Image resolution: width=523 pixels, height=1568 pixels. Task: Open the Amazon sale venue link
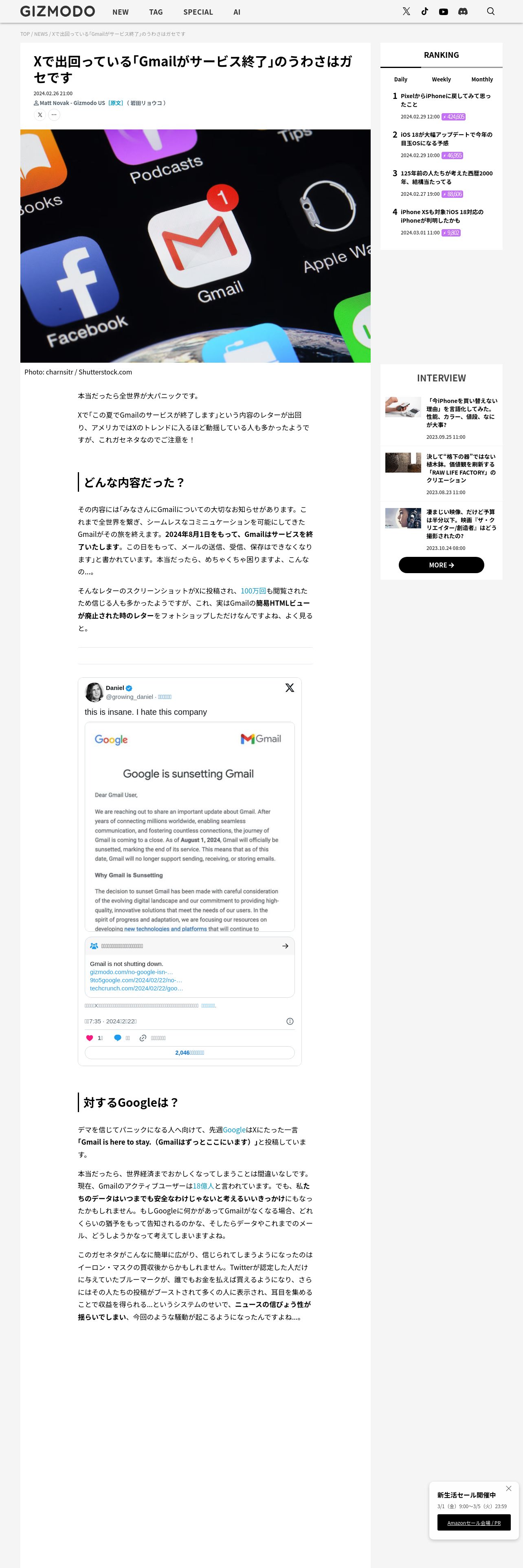[x=474, y=1522]
